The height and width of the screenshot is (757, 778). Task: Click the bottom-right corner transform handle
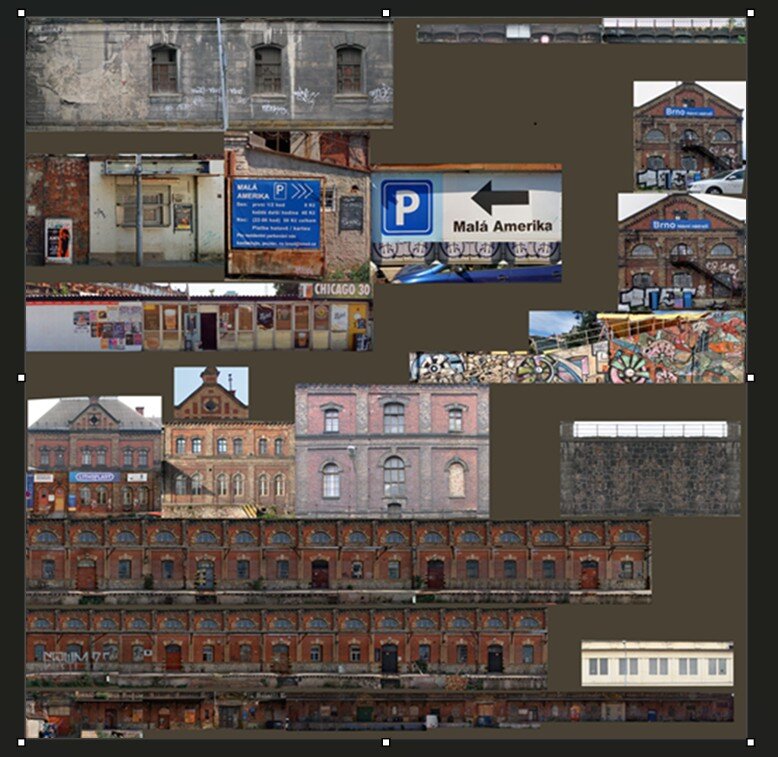[750, 742]
